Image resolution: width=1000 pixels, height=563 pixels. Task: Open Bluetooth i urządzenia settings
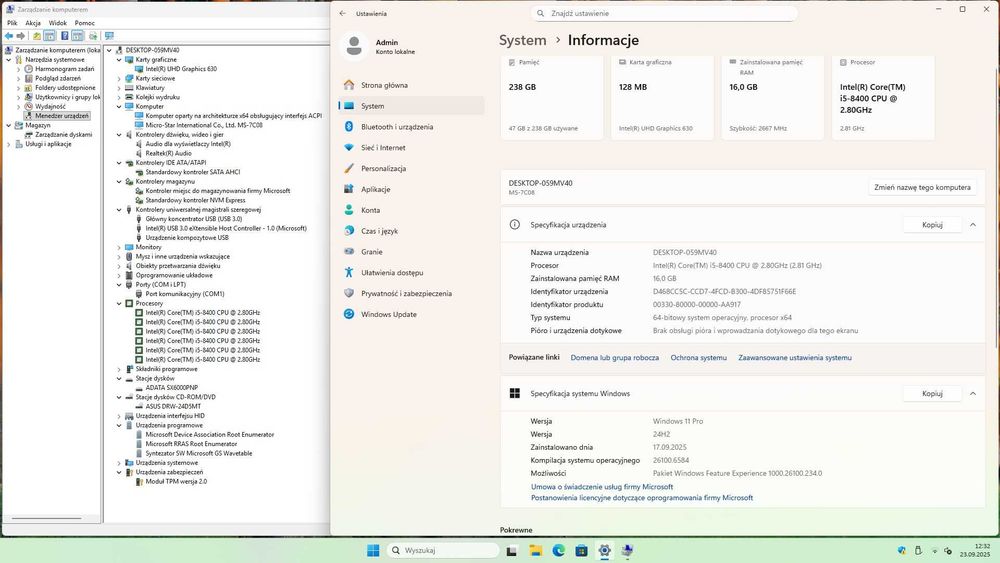click(397, 127)
